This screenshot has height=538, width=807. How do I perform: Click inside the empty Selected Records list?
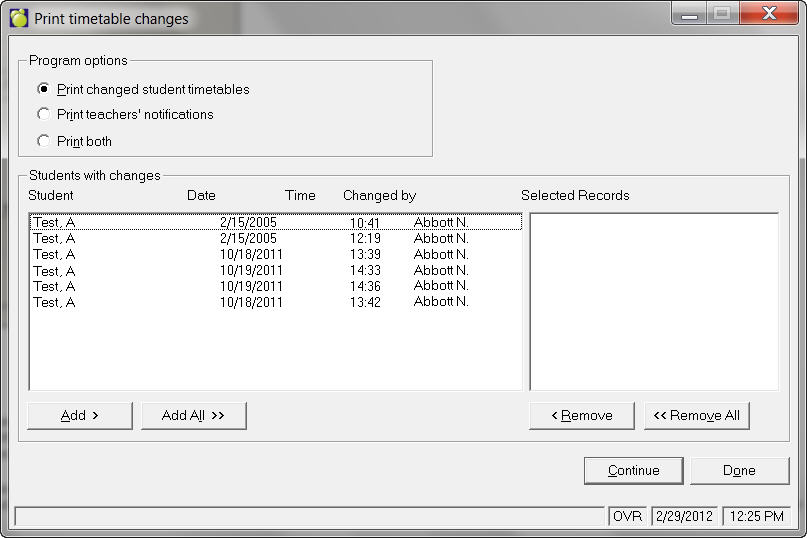point(653,300)
